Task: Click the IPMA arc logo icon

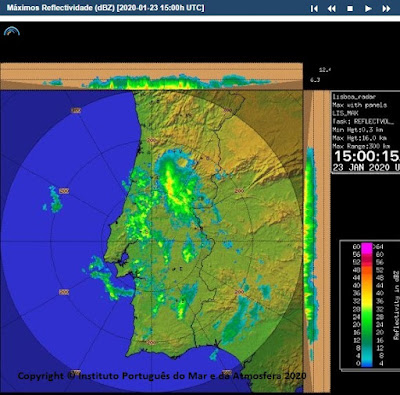Action: [x=12, y=31]
